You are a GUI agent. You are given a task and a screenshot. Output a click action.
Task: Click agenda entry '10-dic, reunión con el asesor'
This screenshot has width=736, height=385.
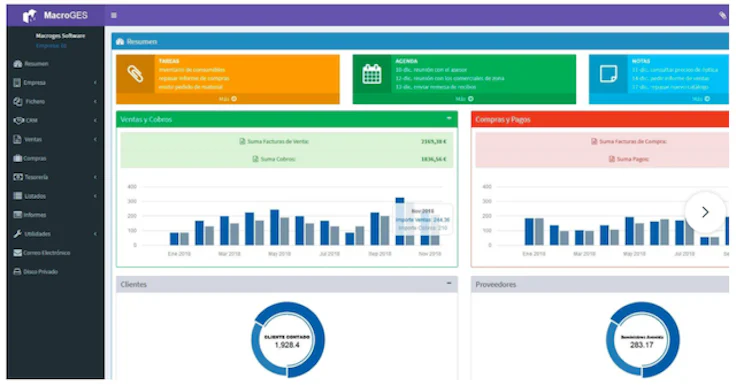point(431,69)
